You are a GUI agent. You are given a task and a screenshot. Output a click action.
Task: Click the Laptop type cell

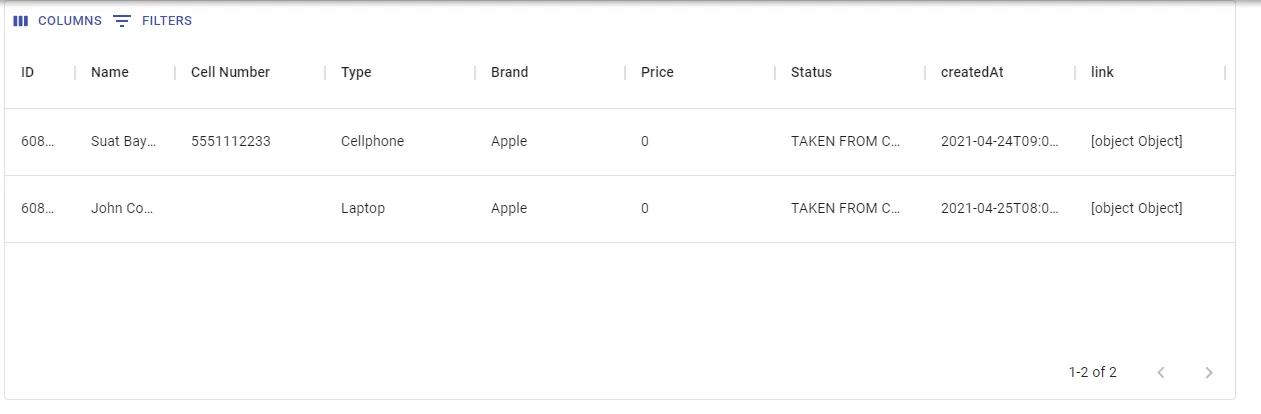coord(363,209)
